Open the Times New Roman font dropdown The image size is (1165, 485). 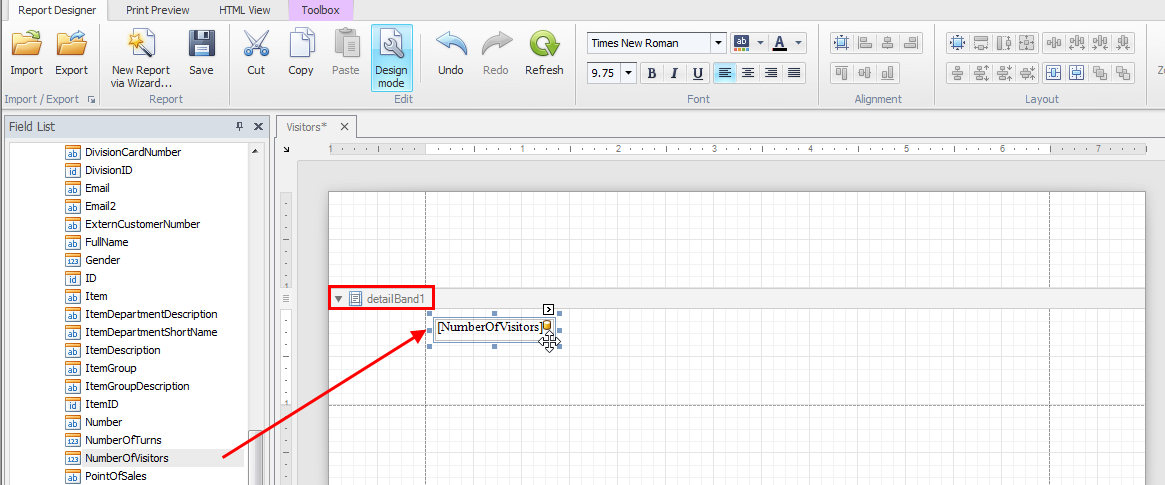click(x=718, y=43)
